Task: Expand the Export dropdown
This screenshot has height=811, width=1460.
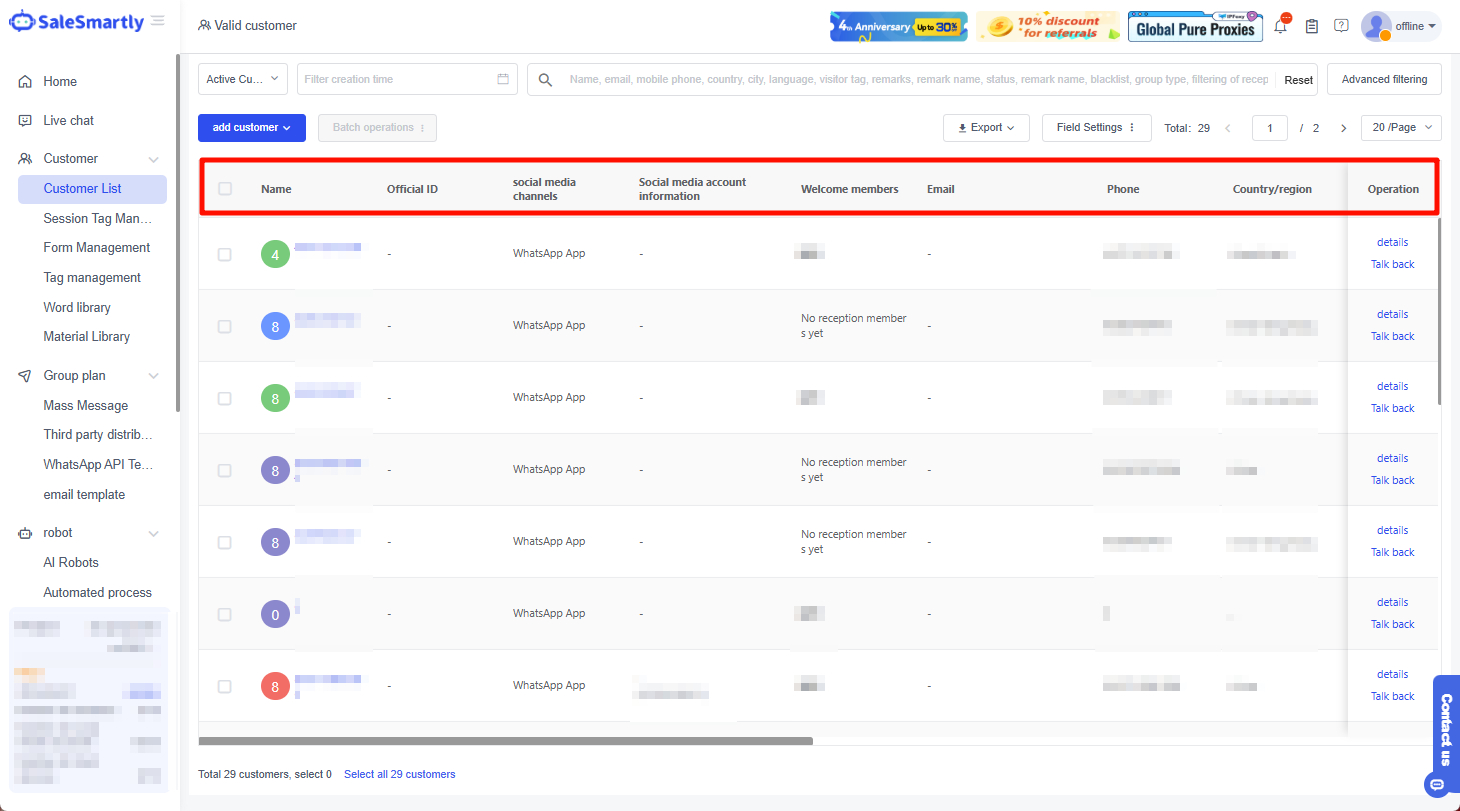Action: pos(985,128)
